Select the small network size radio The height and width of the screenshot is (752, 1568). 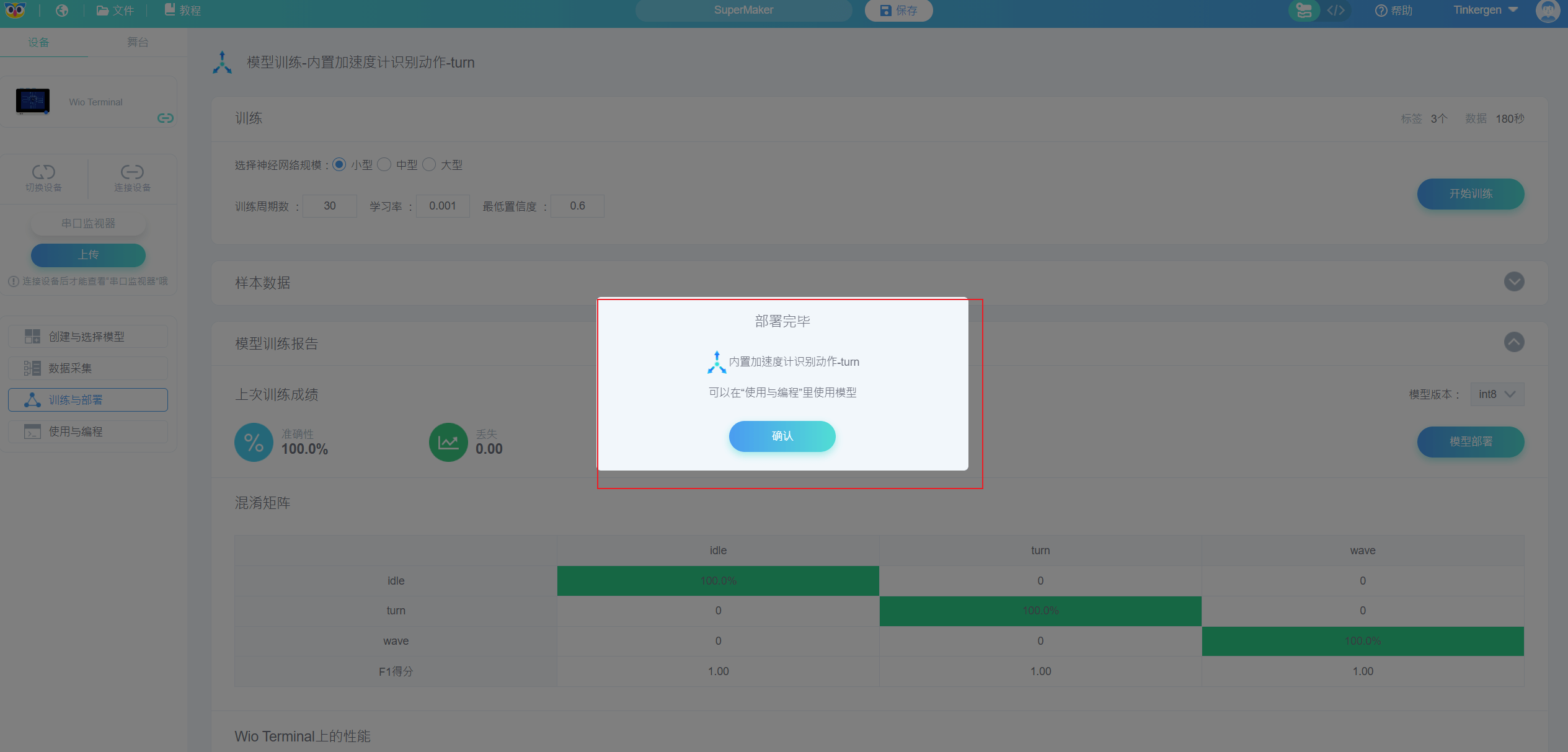339,164
